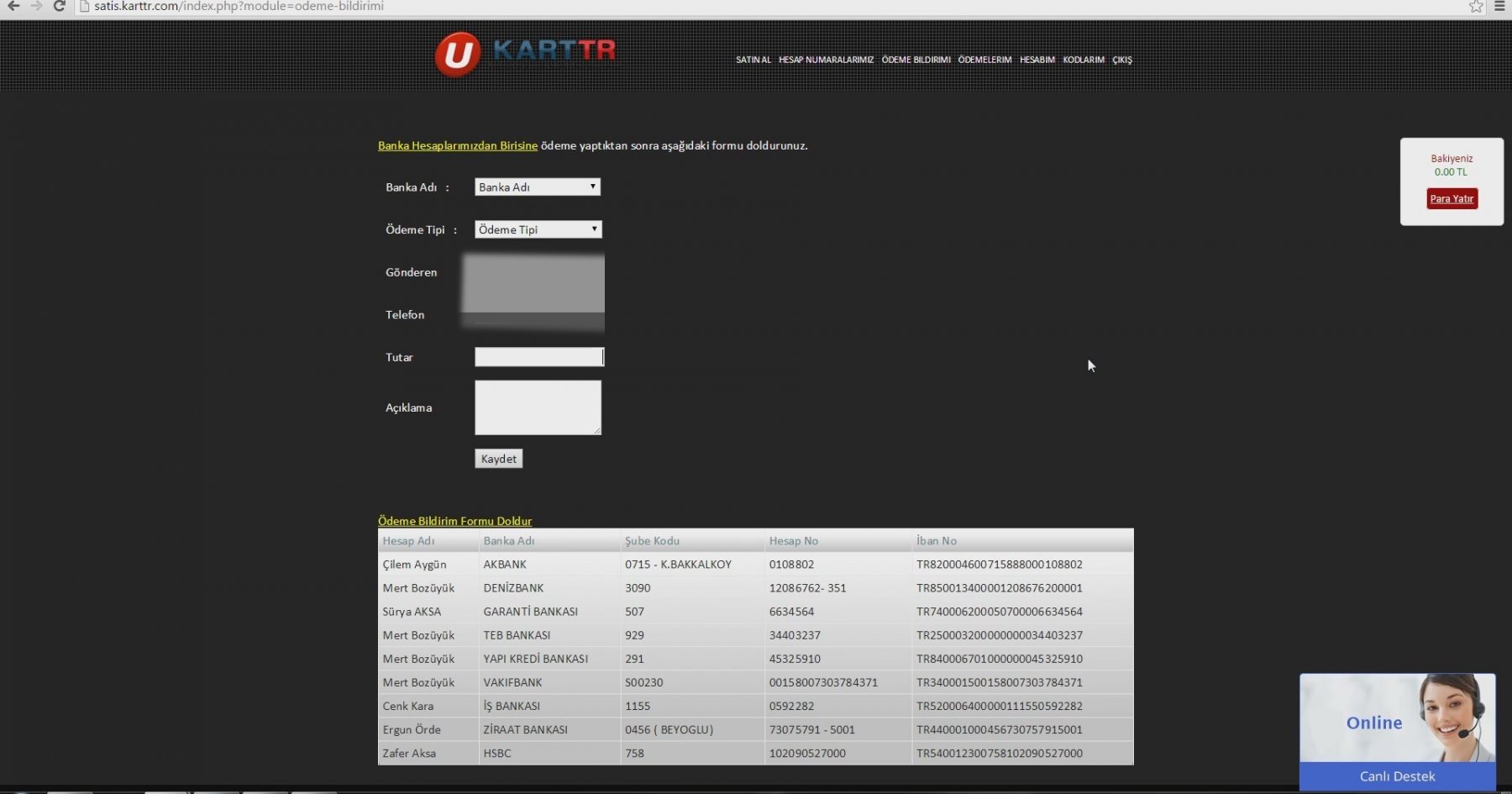
Task: Open HESABIM menu item
Action: tap(1037, 60)
